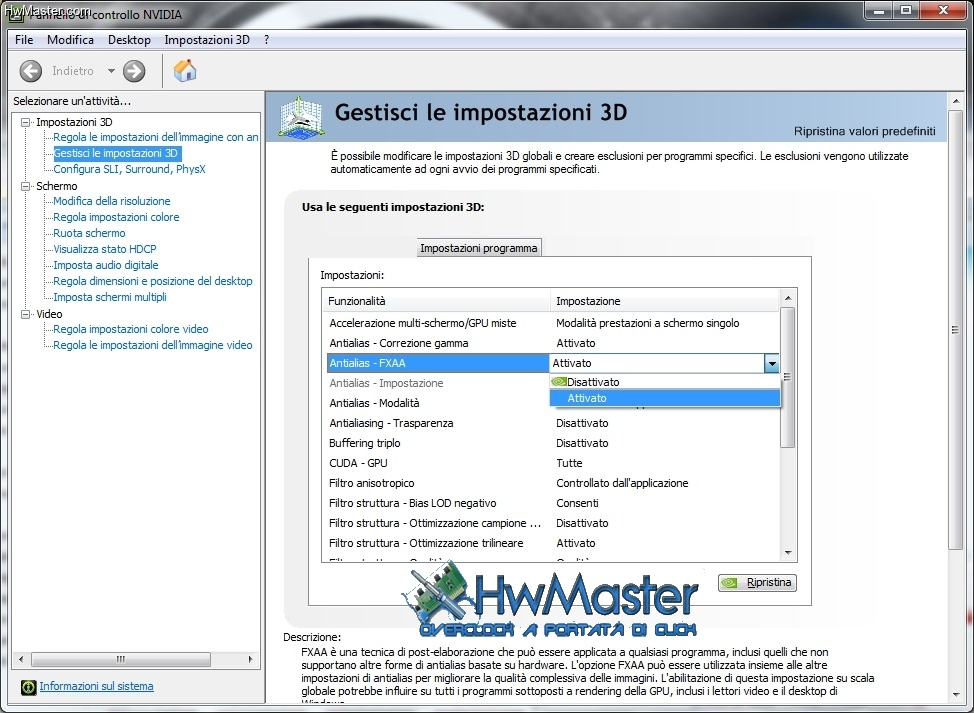Image resolution: width=974 pixels, height=713 pixels.
Task: Open Regola impostazioni colore under Schermo
Action: click(x=116, y=217)
